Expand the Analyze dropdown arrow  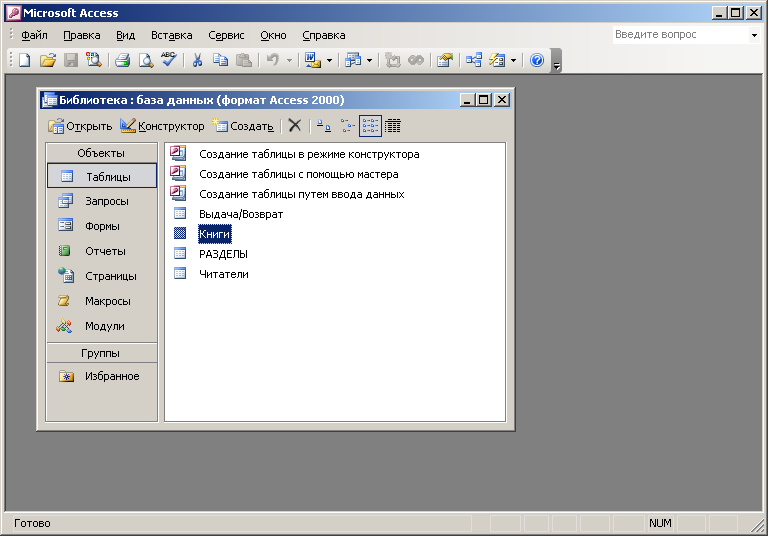coord(369,61)
